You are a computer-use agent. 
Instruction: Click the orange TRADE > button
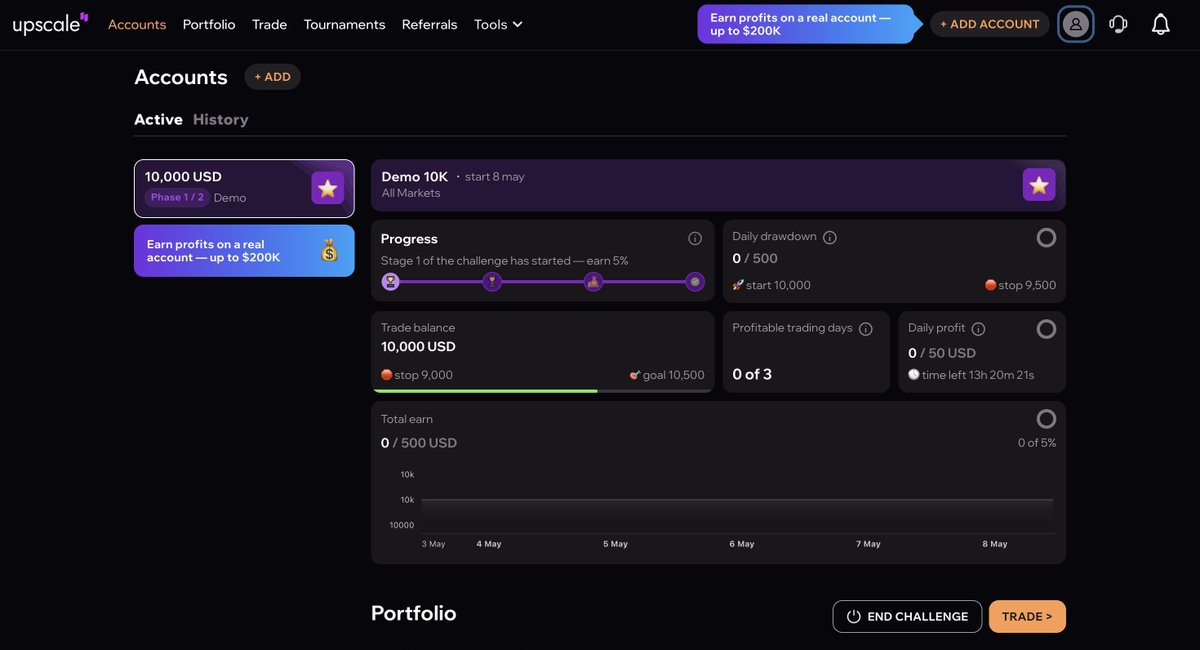[1027, 617]
